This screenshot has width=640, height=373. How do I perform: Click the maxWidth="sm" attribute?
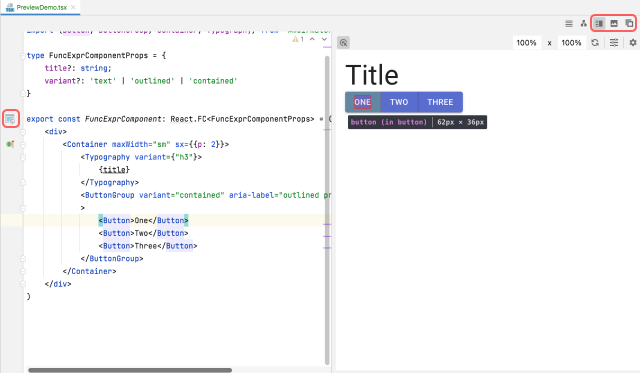coord(141,144)
